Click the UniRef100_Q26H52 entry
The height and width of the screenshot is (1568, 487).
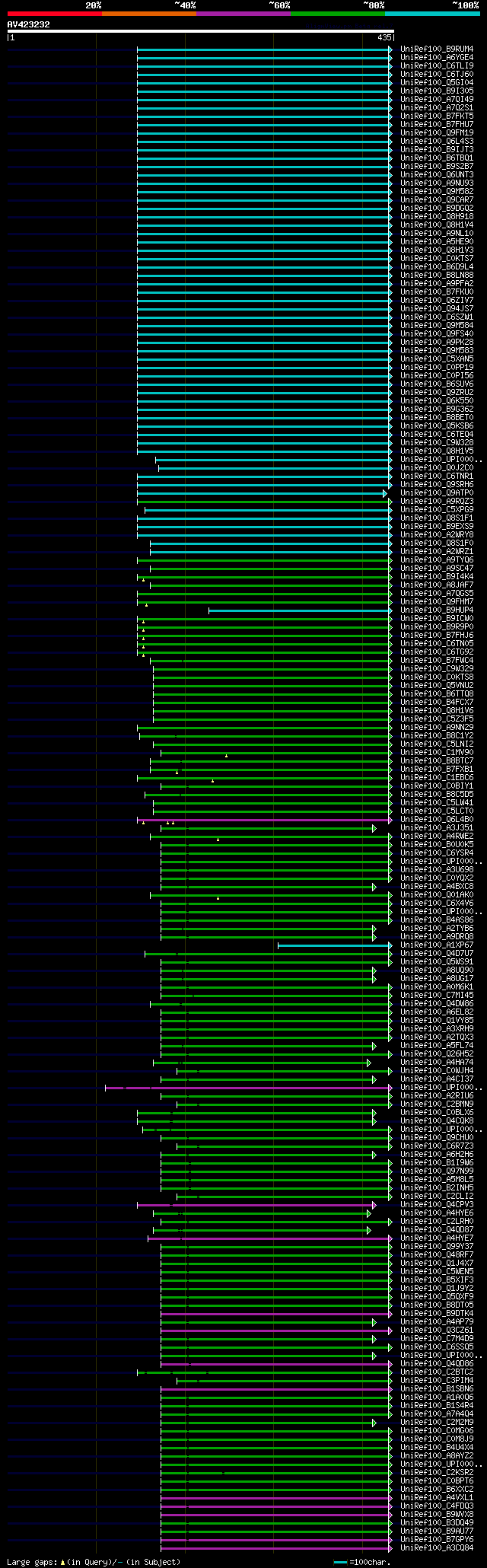tap(437, 1053)
